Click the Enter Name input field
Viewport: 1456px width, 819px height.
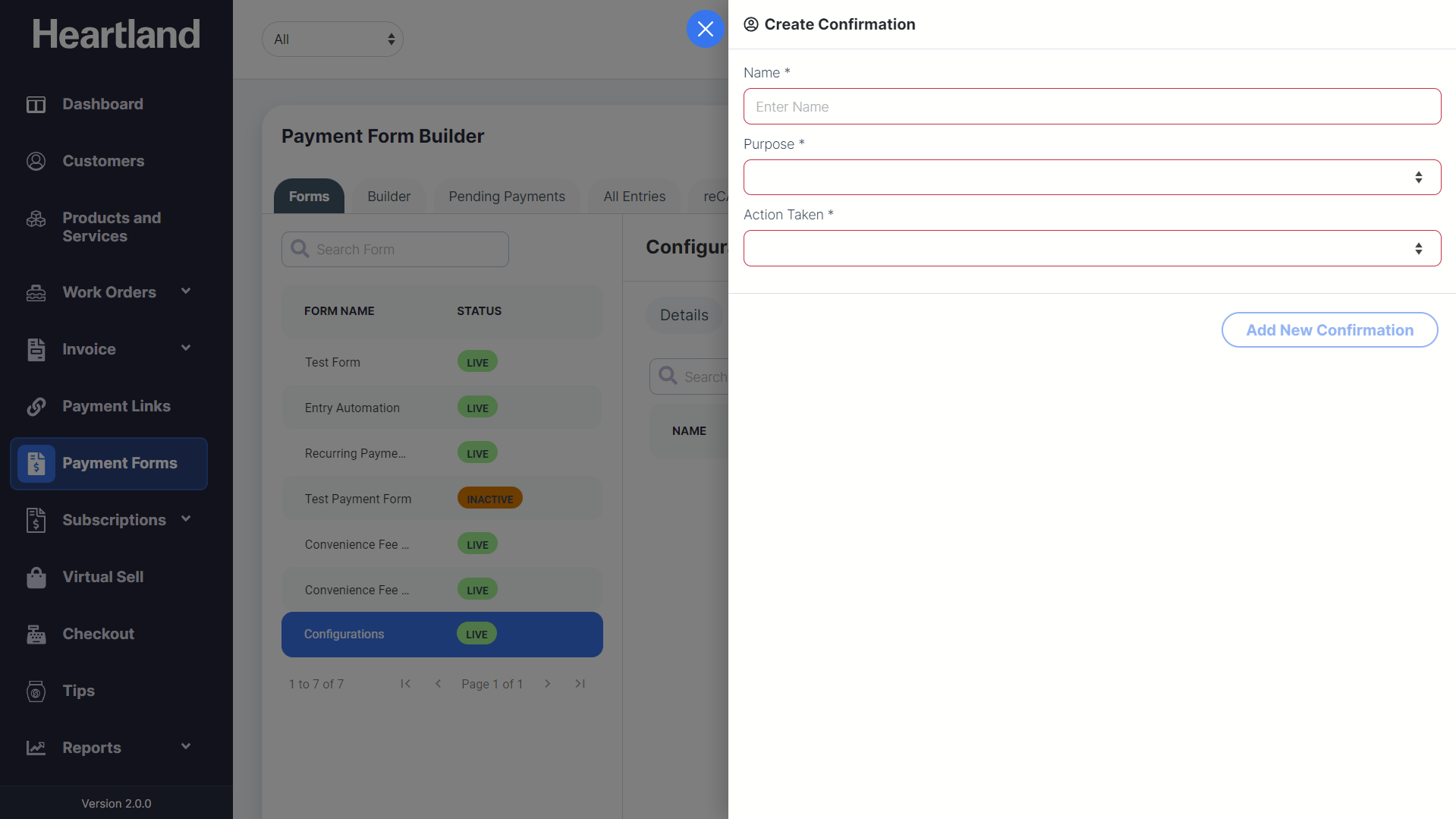coord(1091,107)
